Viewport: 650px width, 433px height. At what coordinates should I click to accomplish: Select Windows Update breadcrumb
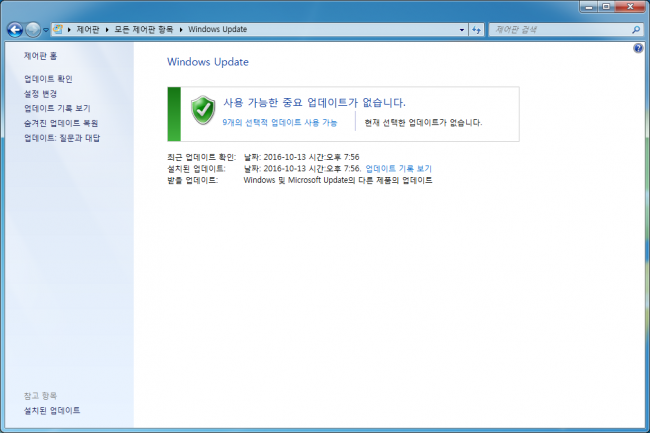218,29
